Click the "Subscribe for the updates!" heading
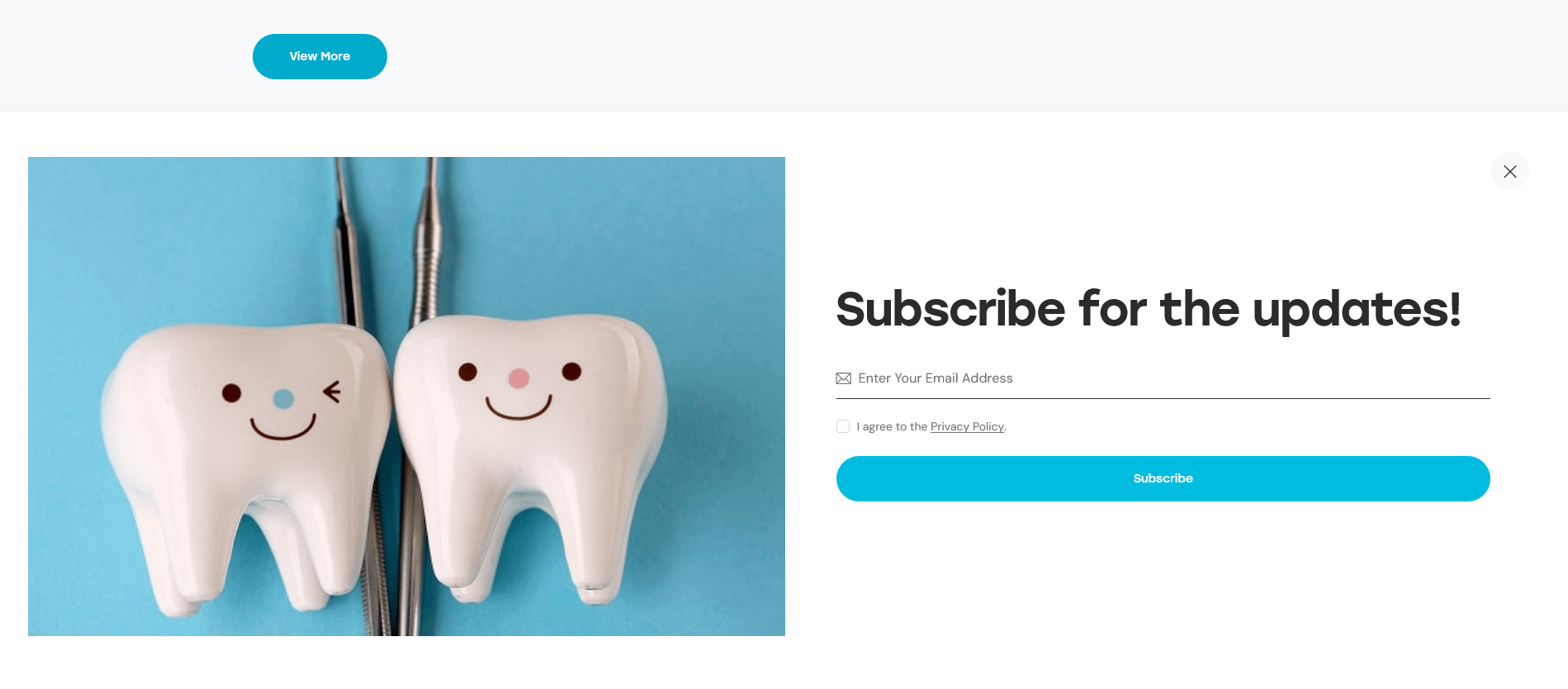Viewport: 1568px width, 689px height. (x=1149, y=310)
